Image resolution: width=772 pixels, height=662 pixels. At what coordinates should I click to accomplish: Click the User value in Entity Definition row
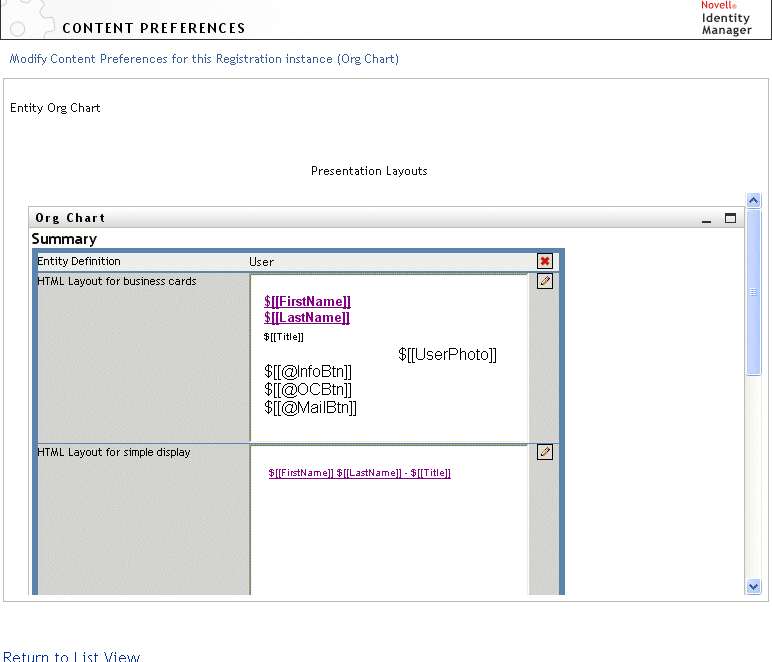pos(261,262)
